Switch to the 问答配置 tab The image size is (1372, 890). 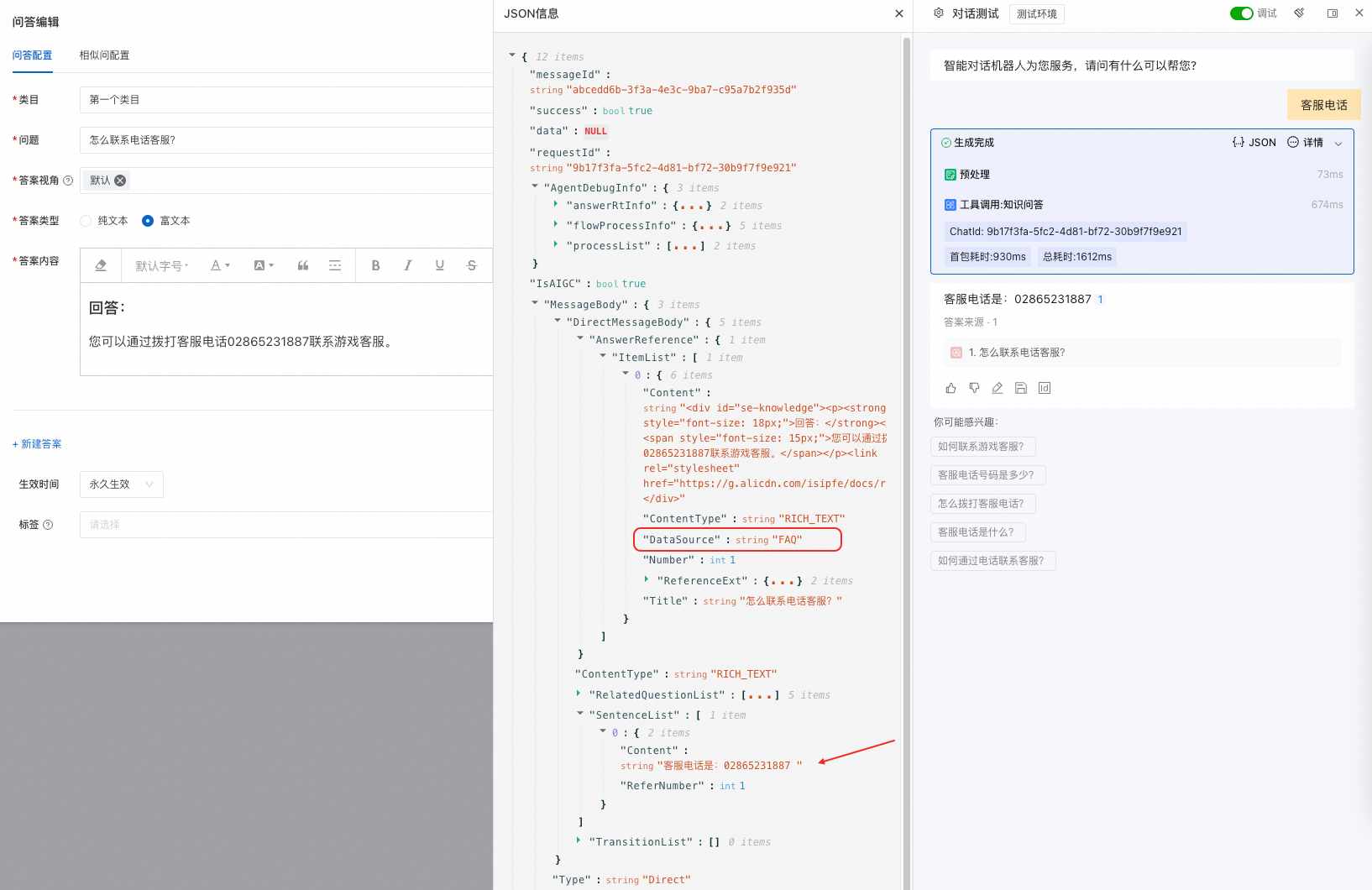33,55
